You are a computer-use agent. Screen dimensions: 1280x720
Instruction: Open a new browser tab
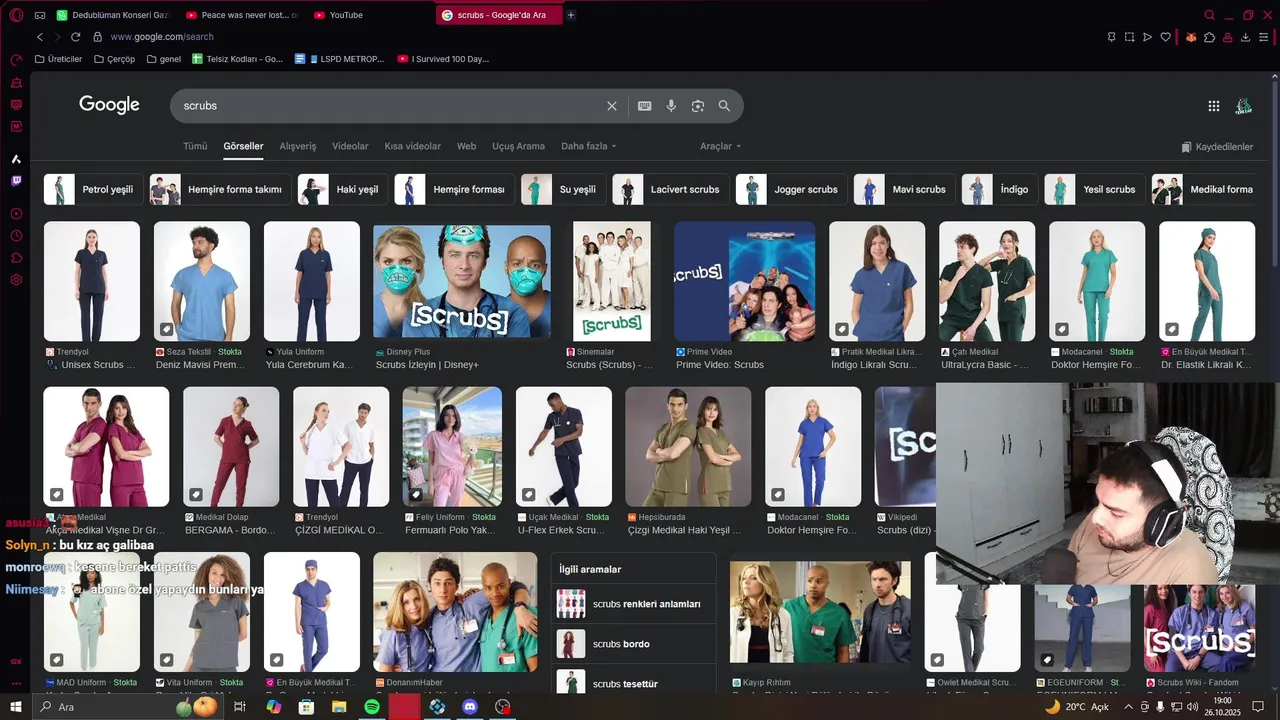click(x=571, y=15)
